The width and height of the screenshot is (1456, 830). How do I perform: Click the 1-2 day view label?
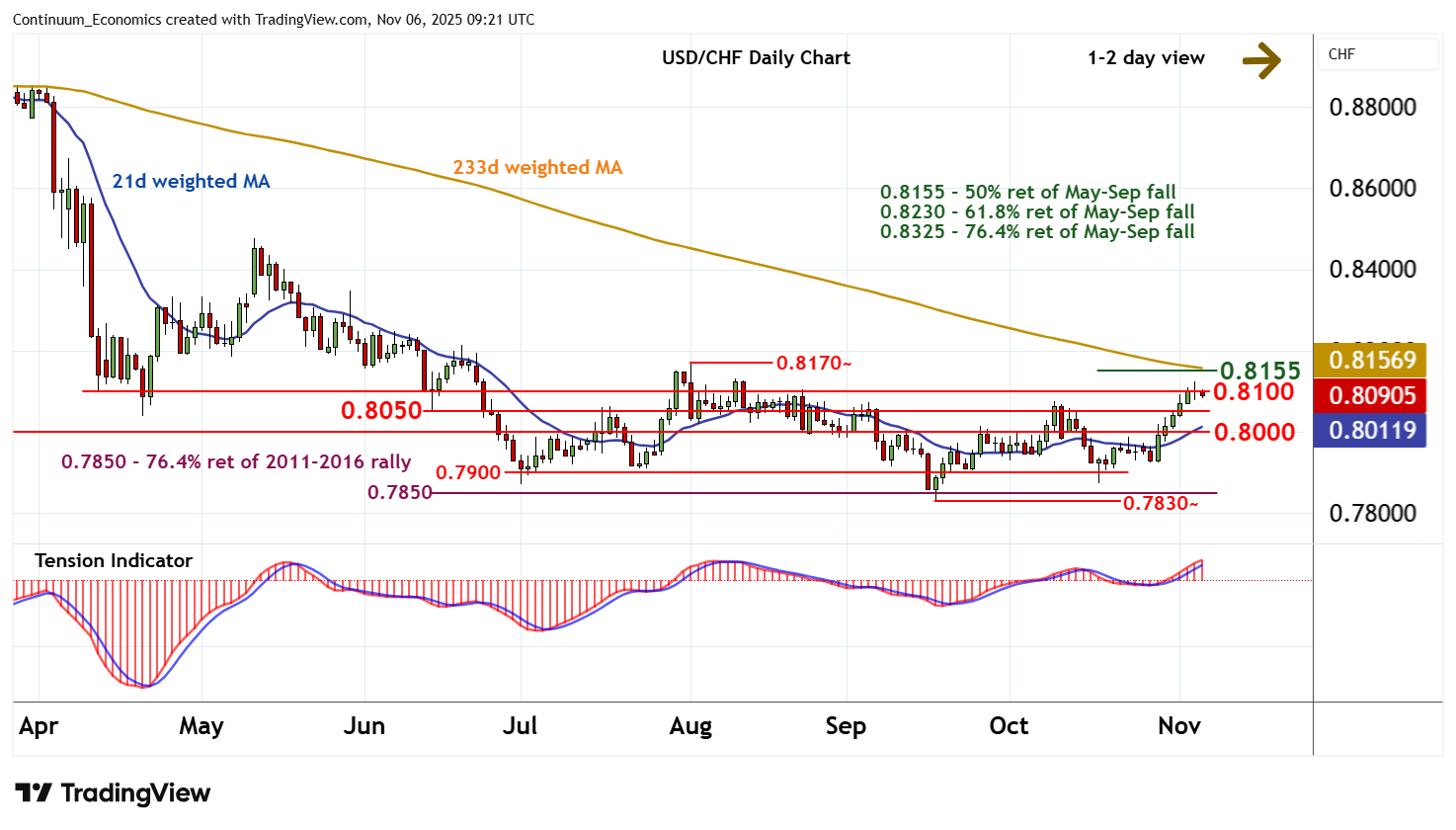pos(1146,57)
